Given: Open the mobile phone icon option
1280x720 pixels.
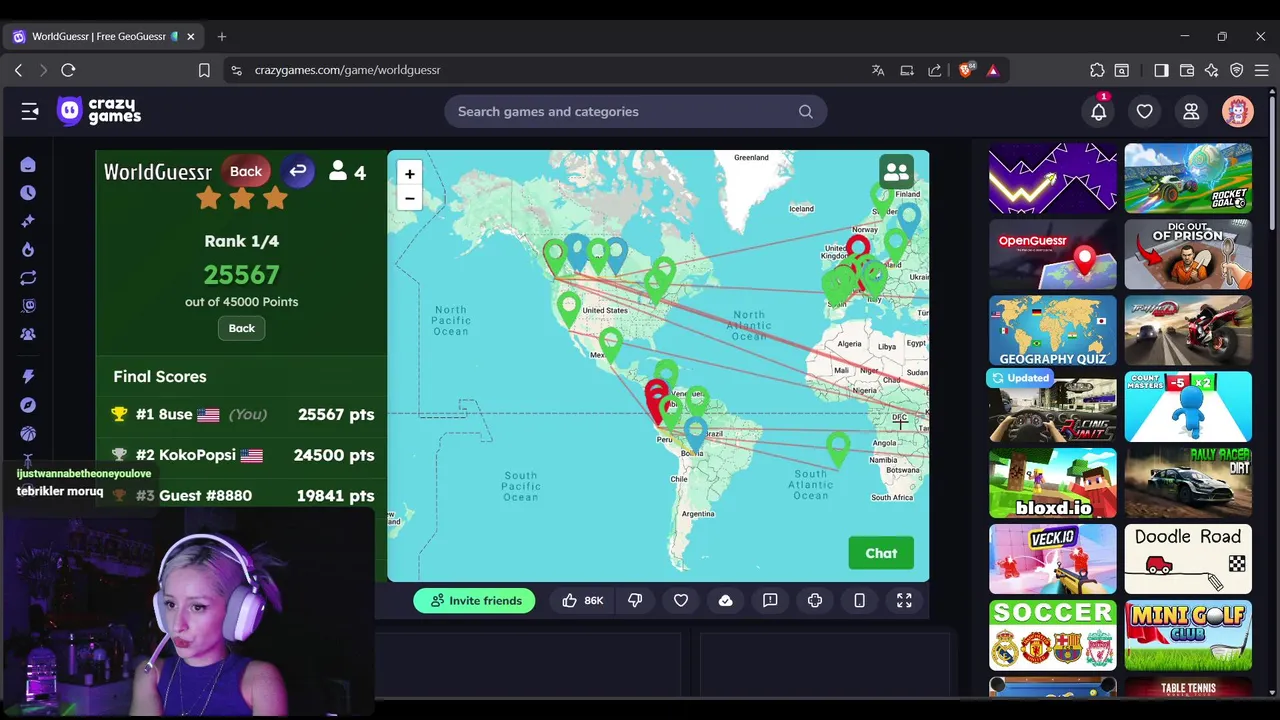Looking at the screenshot, I should point(859,600).
